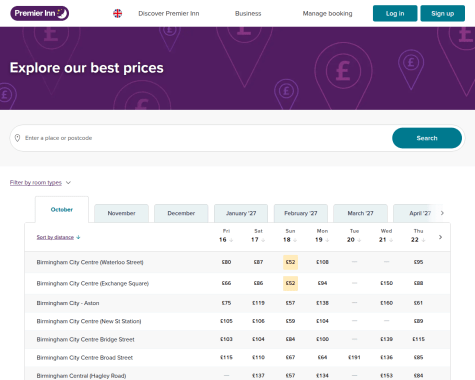Choose £80 Friday price for Waterloo Street

pyautogui.click(x=226, y=262)
